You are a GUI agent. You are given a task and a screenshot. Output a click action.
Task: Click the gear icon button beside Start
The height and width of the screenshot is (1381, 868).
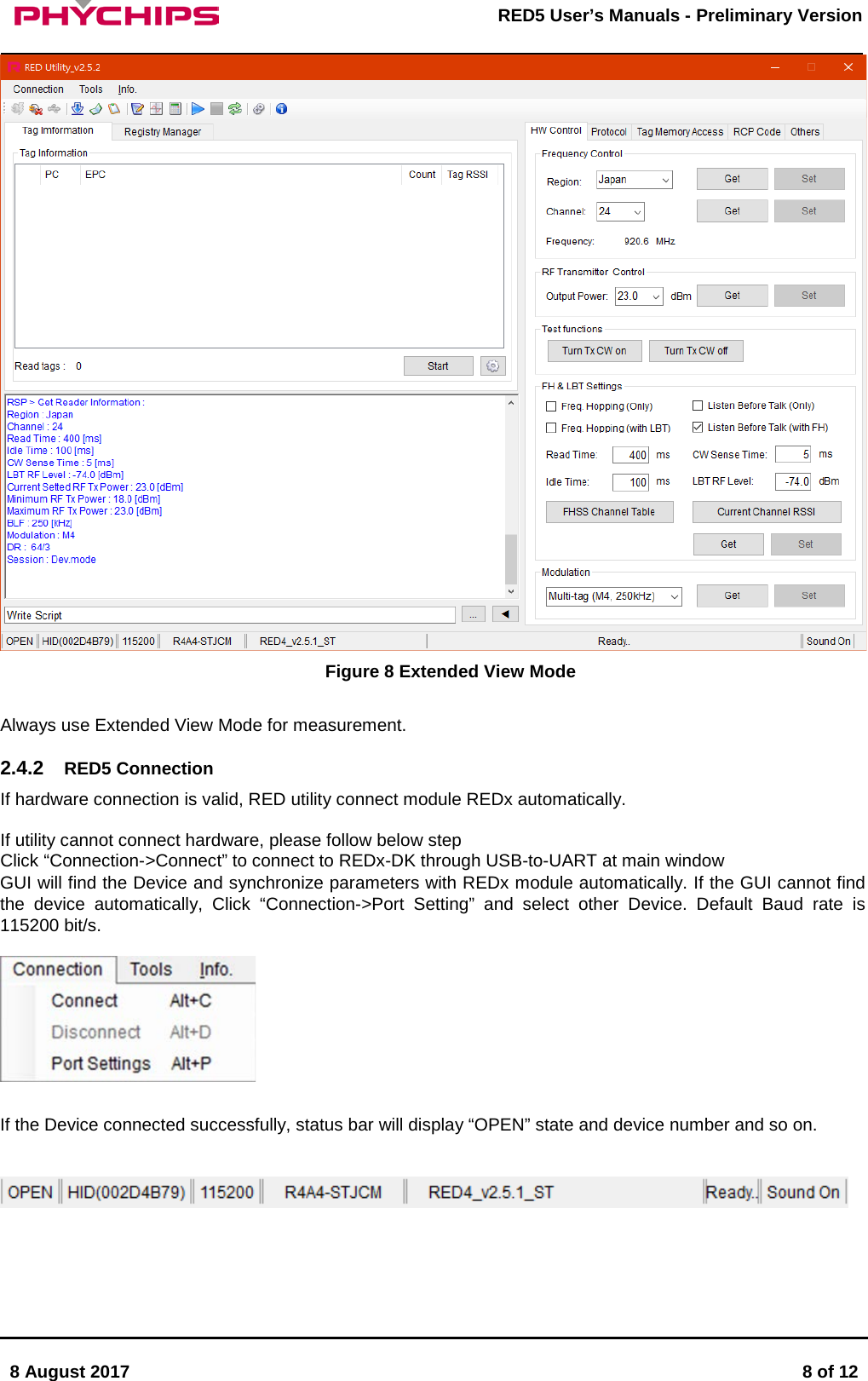pos(493,366)
